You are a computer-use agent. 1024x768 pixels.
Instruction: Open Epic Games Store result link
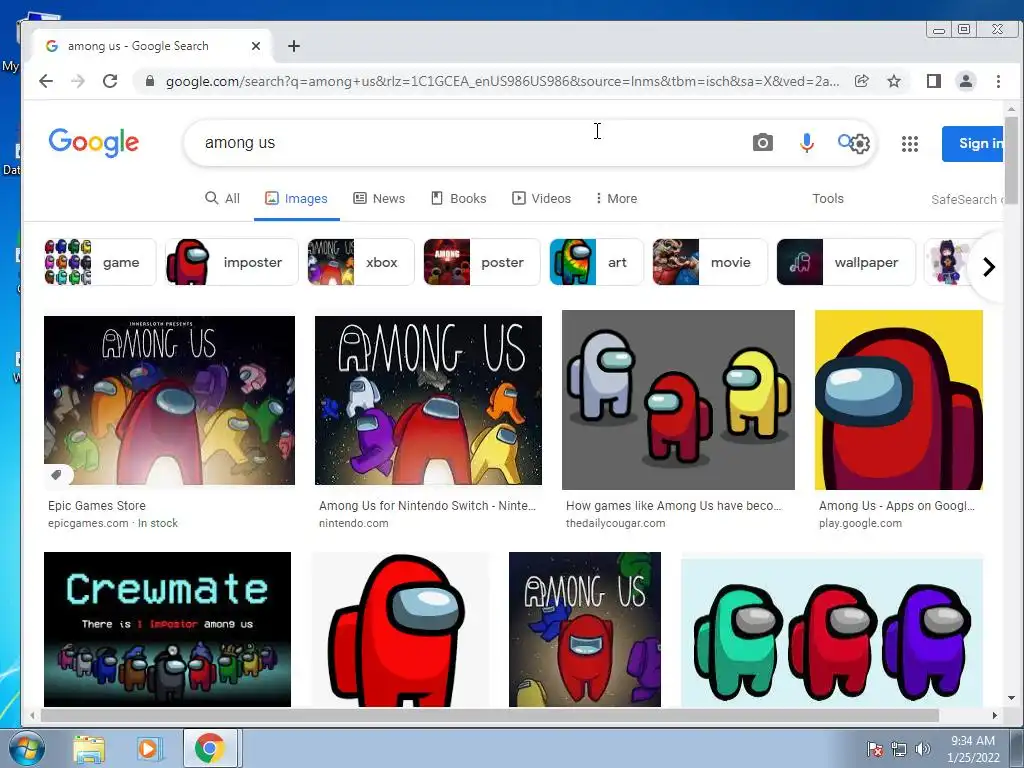tap(97, 505)
